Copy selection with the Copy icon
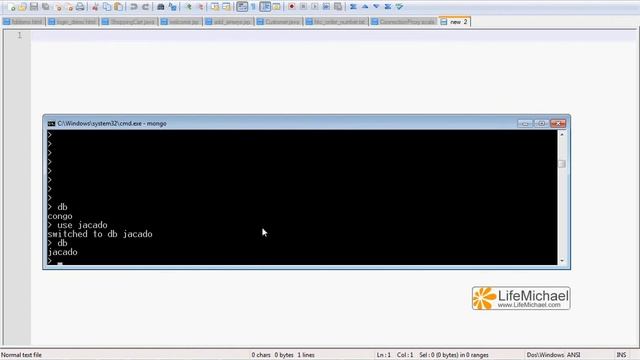The width and height of the screenshot is (640, 360). tap(107, 7)
